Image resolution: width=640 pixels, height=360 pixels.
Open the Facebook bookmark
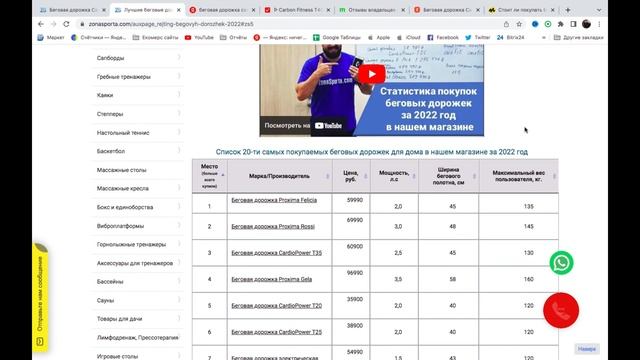coord(443,38)
